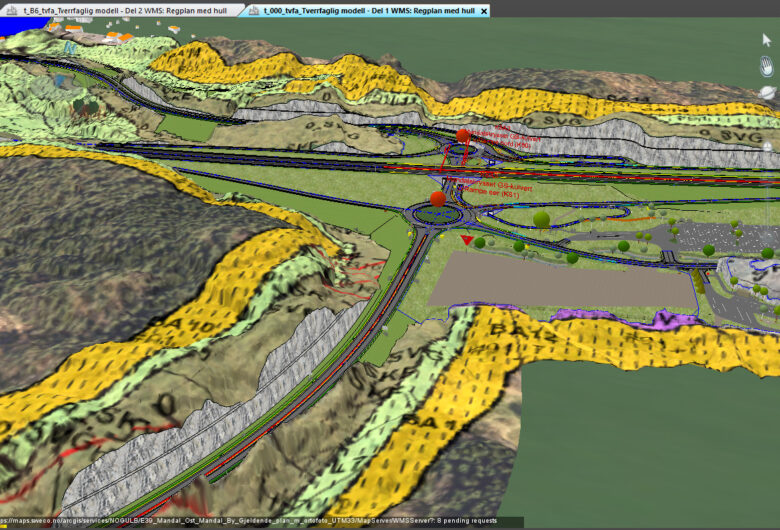Activate the arrow selection tool
780x530 pixels.
767,40
